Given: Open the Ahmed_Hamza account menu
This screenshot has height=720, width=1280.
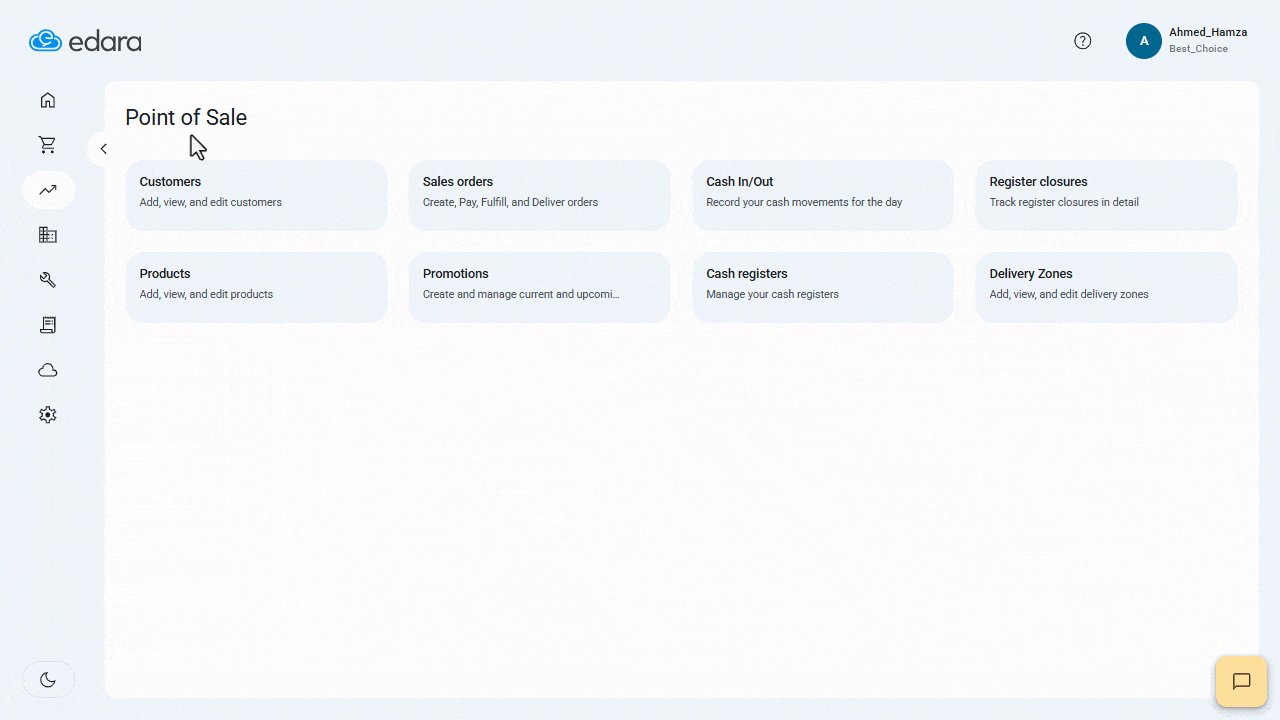Looking at the screenshot, I should click(x=1189, y=41).
